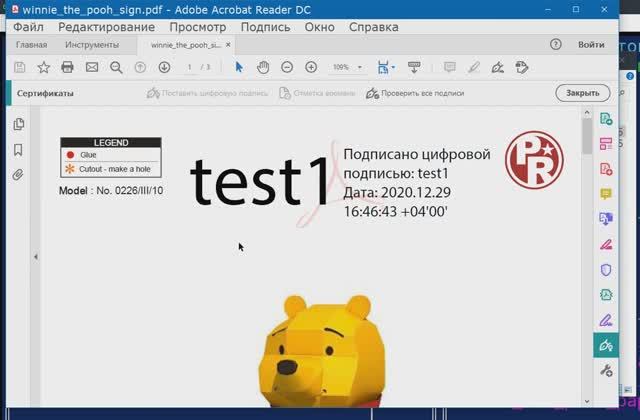Open the attachments paperclip panel

[18, 175]
